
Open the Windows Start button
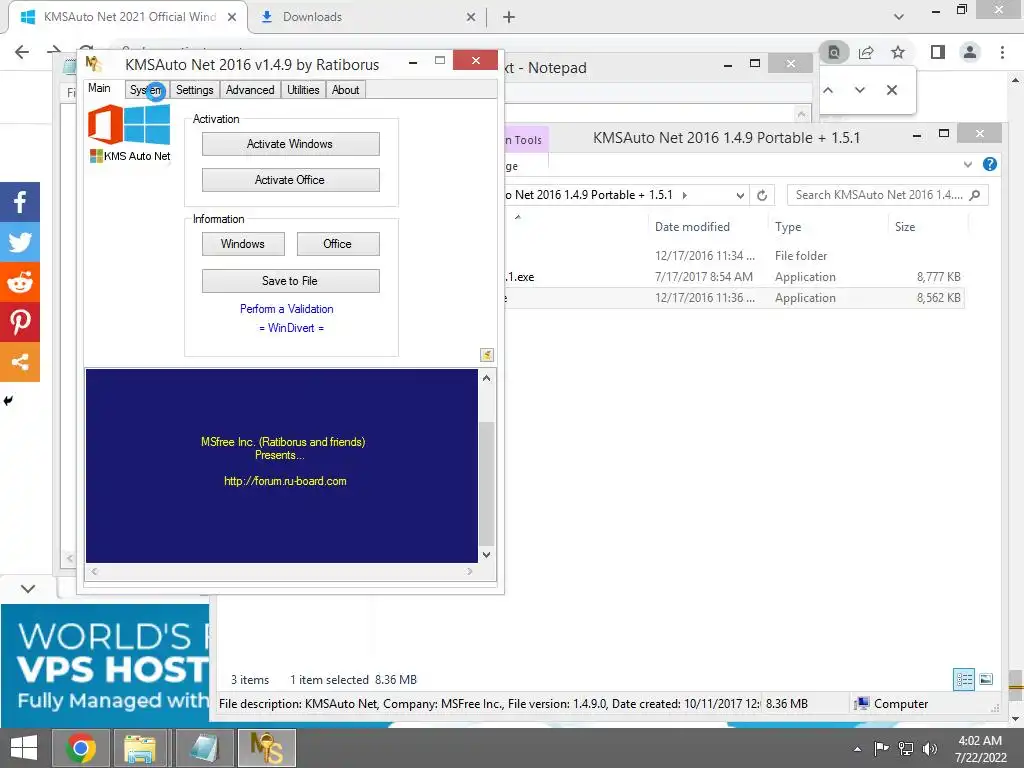pos(24,748)
